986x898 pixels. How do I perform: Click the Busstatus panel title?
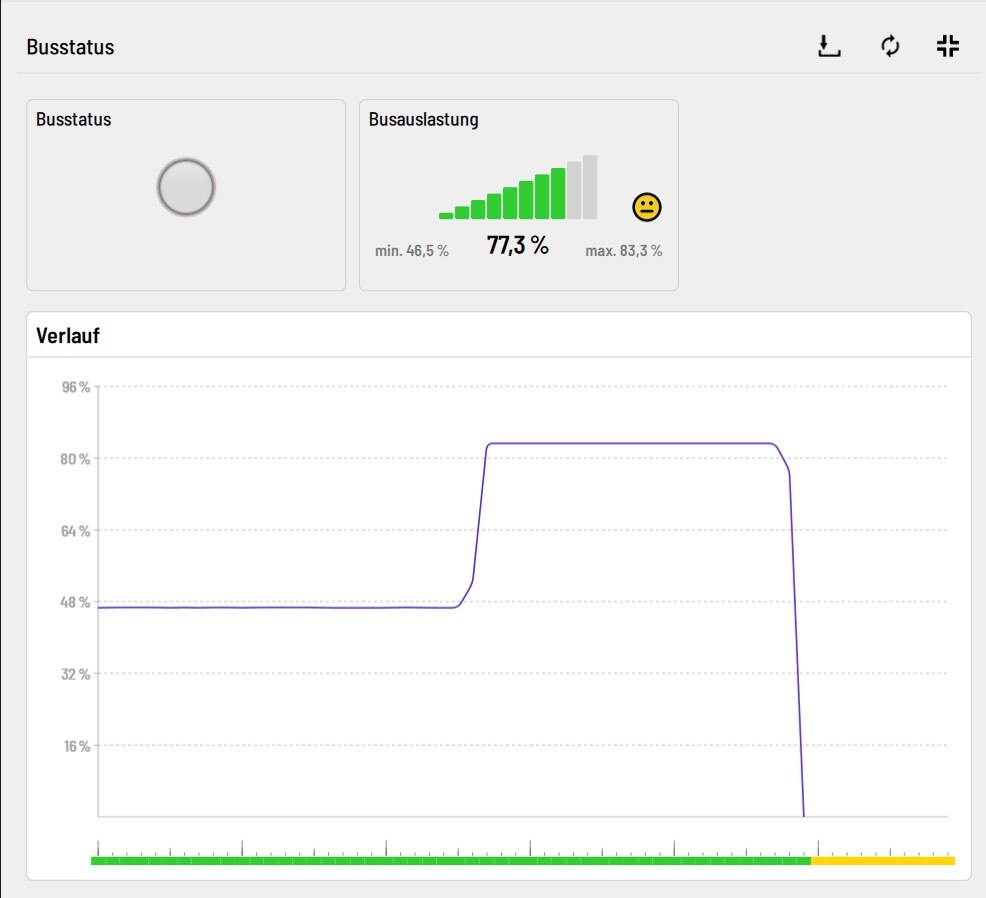pyautogui.click(x=70, y=47)
